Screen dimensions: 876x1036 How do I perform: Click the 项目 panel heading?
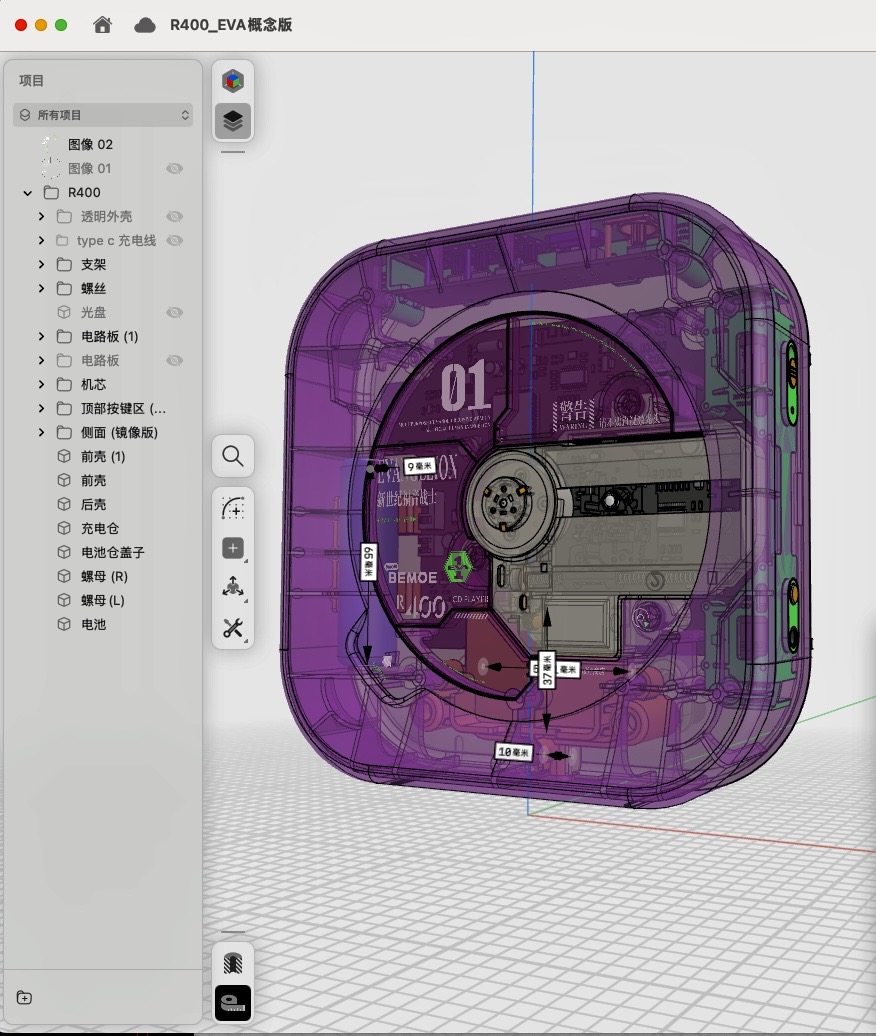(x=31, y=81)
